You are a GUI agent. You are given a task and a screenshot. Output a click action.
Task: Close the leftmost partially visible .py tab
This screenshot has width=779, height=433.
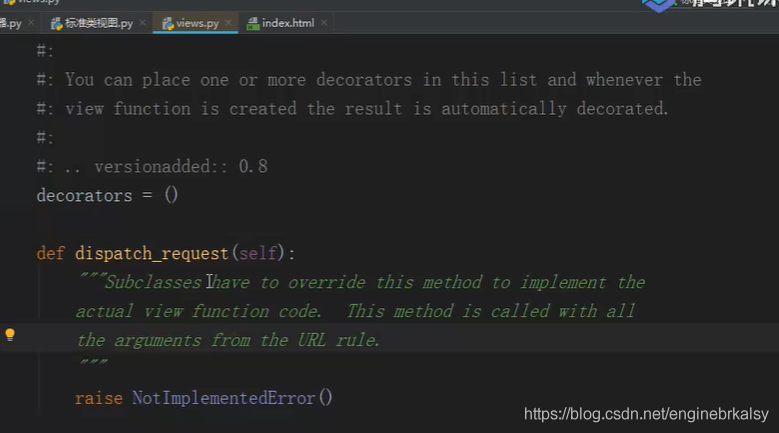[31, 23]
